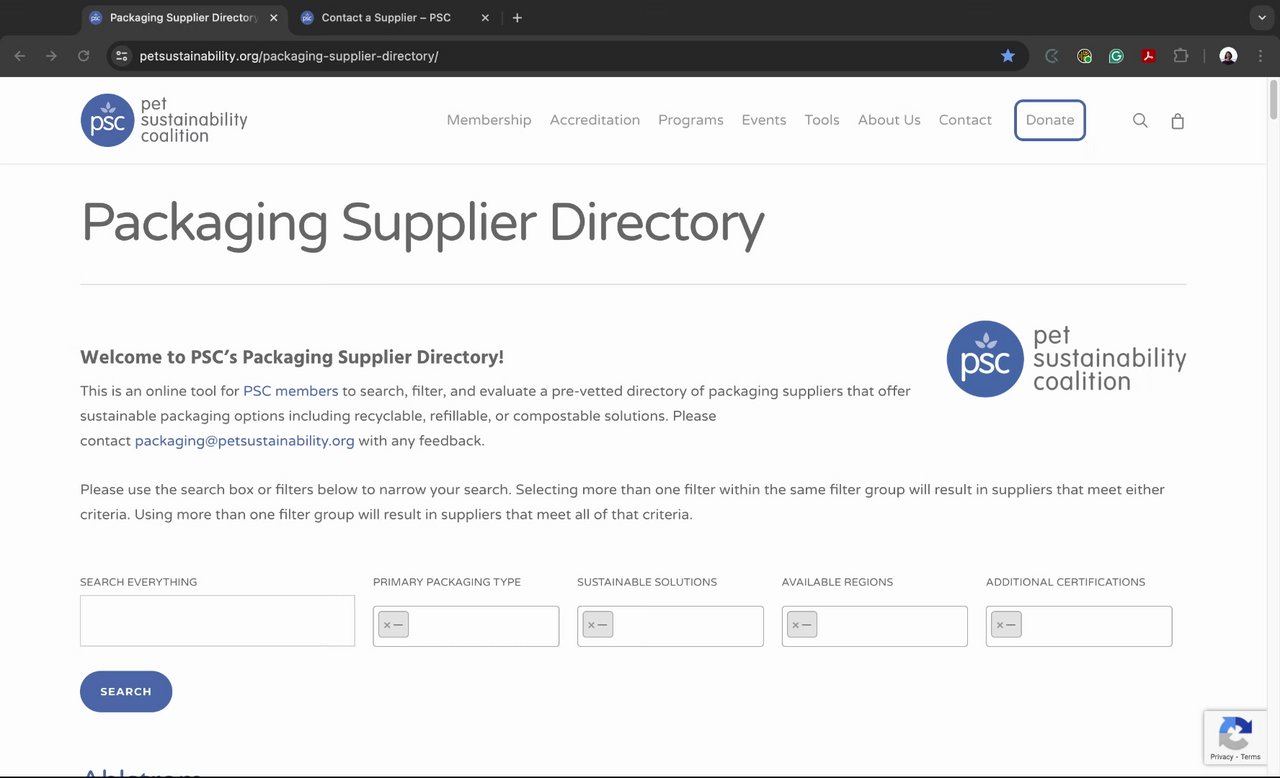This screenshot has height=778, width=1280.
Task: Click the Packaging Supplier Directory heading
Action: pyautogui.click(x=422, y=223)
